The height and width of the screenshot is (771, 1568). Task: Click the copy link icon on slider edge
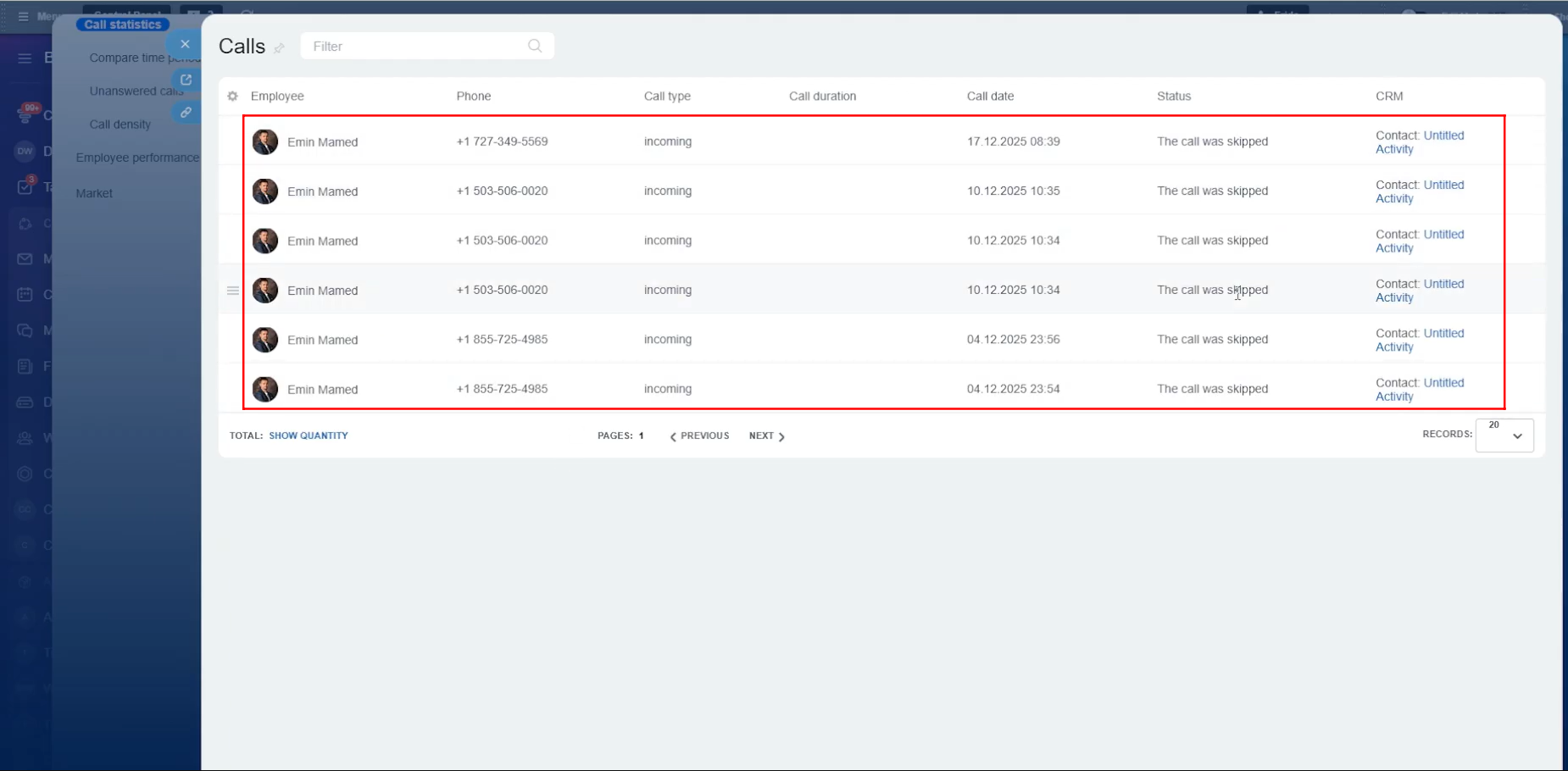pos(186,112)
